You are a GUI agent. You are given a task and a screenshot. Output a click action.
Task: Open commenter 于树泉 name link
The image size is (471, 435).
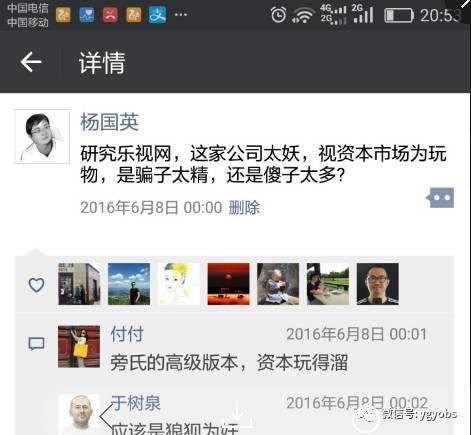(136, 403)
